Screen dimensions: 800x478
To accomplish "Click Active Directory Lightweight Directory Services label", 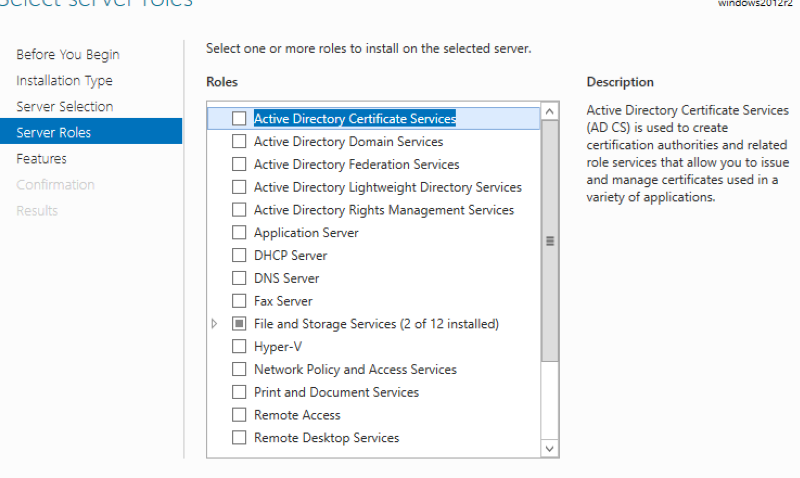I will click(x=388, y=187).
